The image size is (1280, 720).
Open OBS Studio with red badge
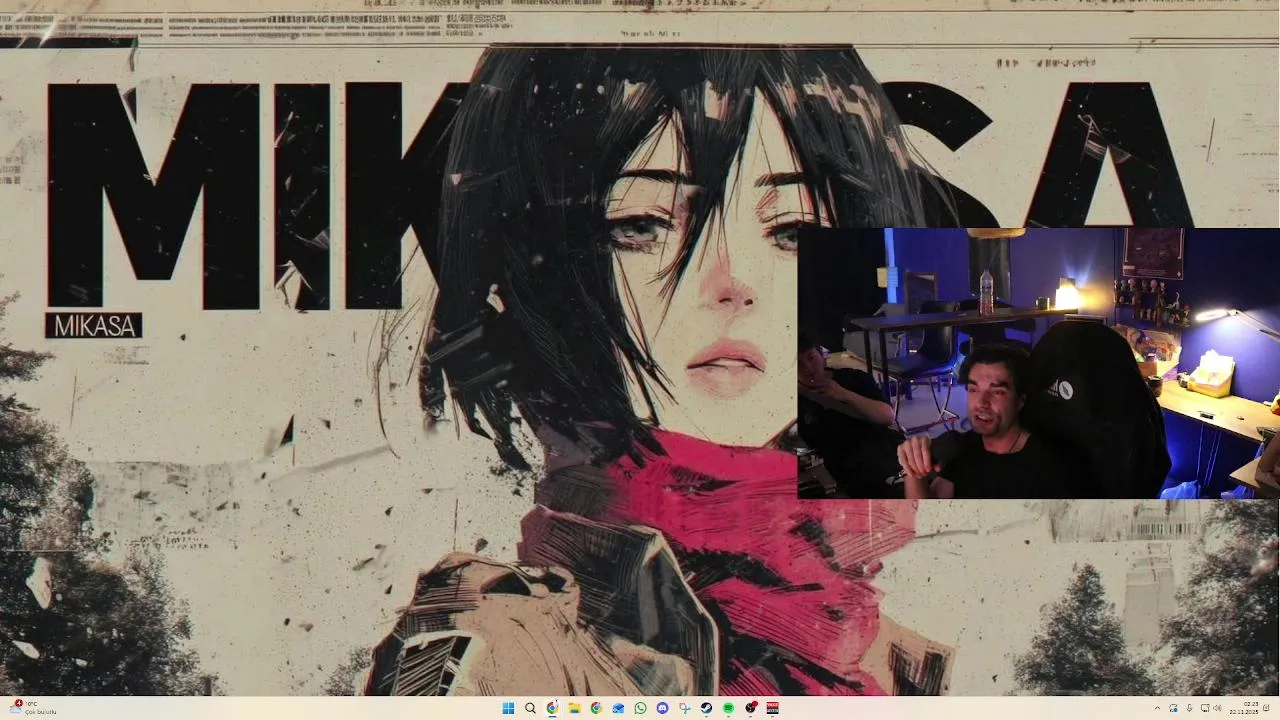(751, 708)
